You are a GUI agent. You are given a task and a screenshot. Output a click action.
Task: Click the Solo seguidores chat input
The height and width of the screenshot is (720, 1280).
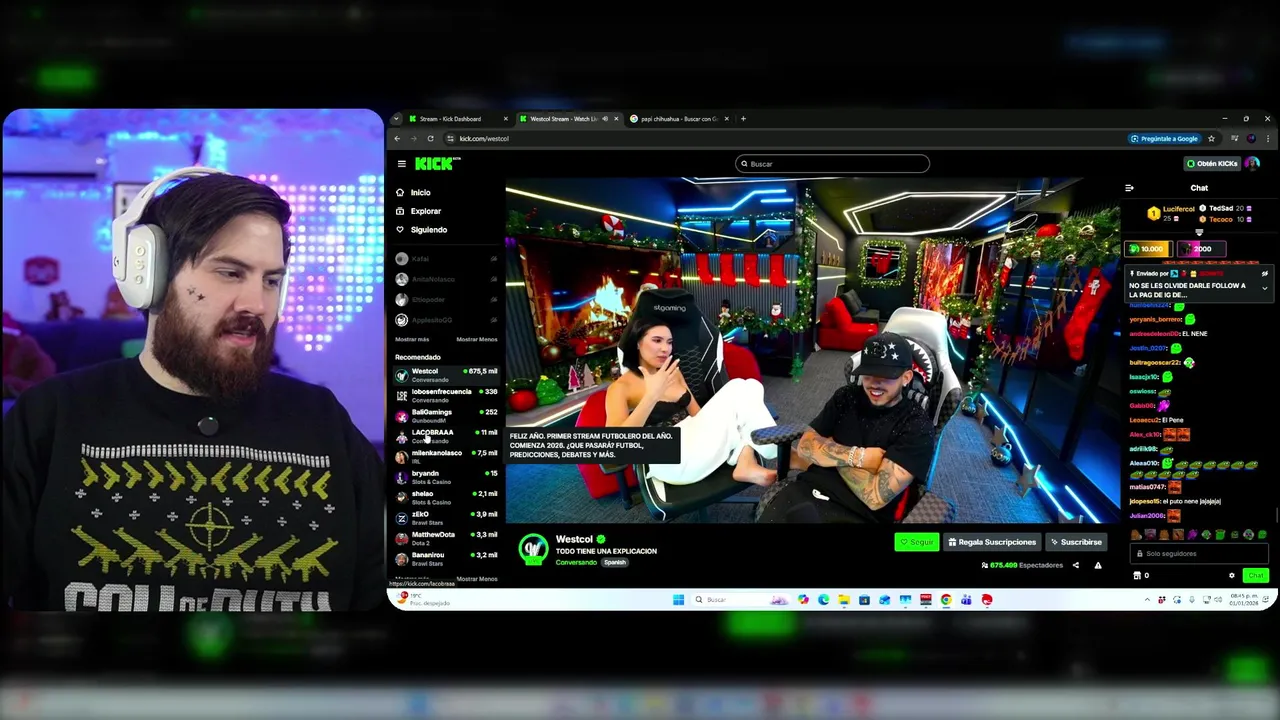1199,554
